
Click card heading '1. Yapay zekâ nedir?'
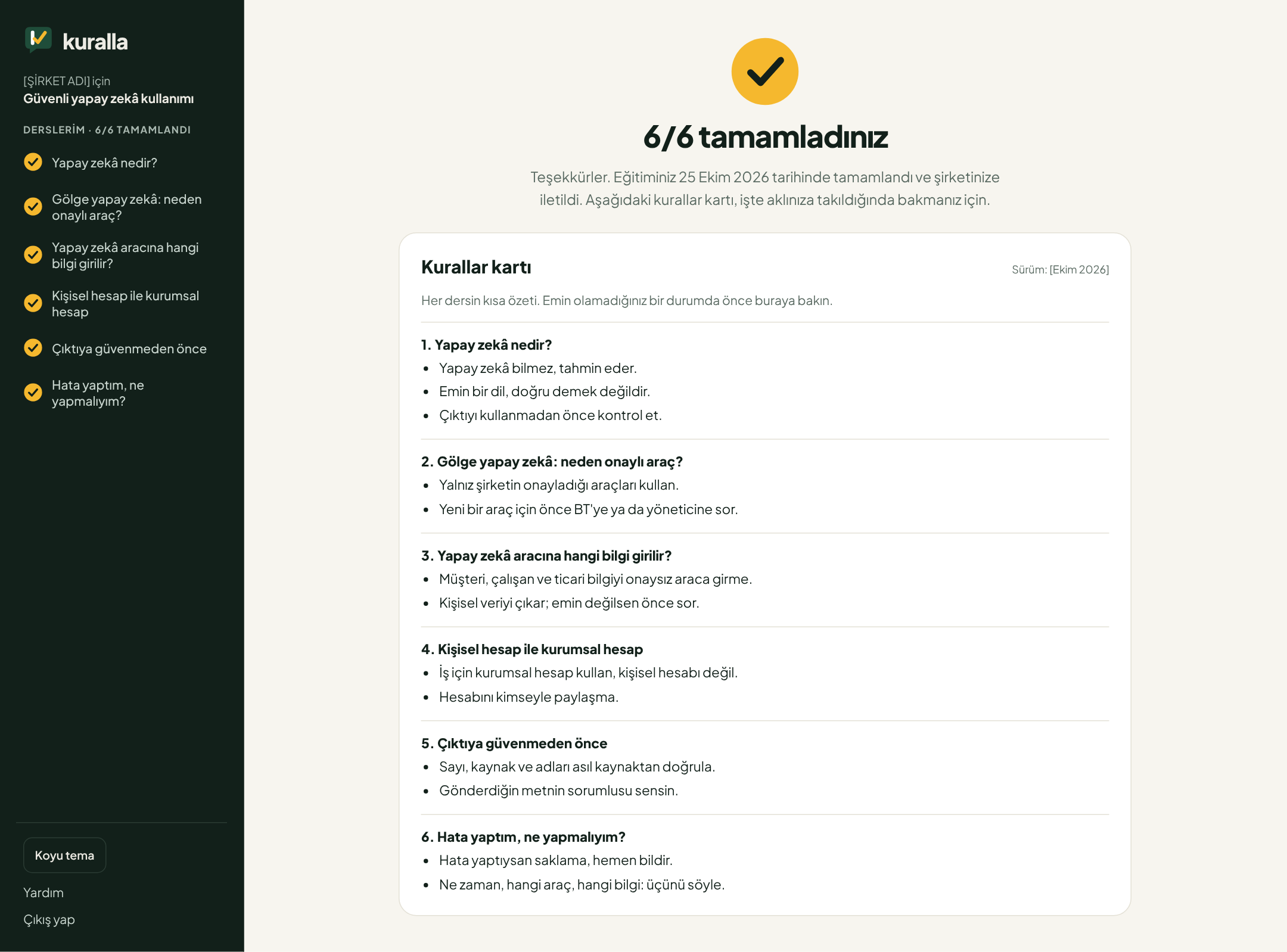(x=486, y=345)
